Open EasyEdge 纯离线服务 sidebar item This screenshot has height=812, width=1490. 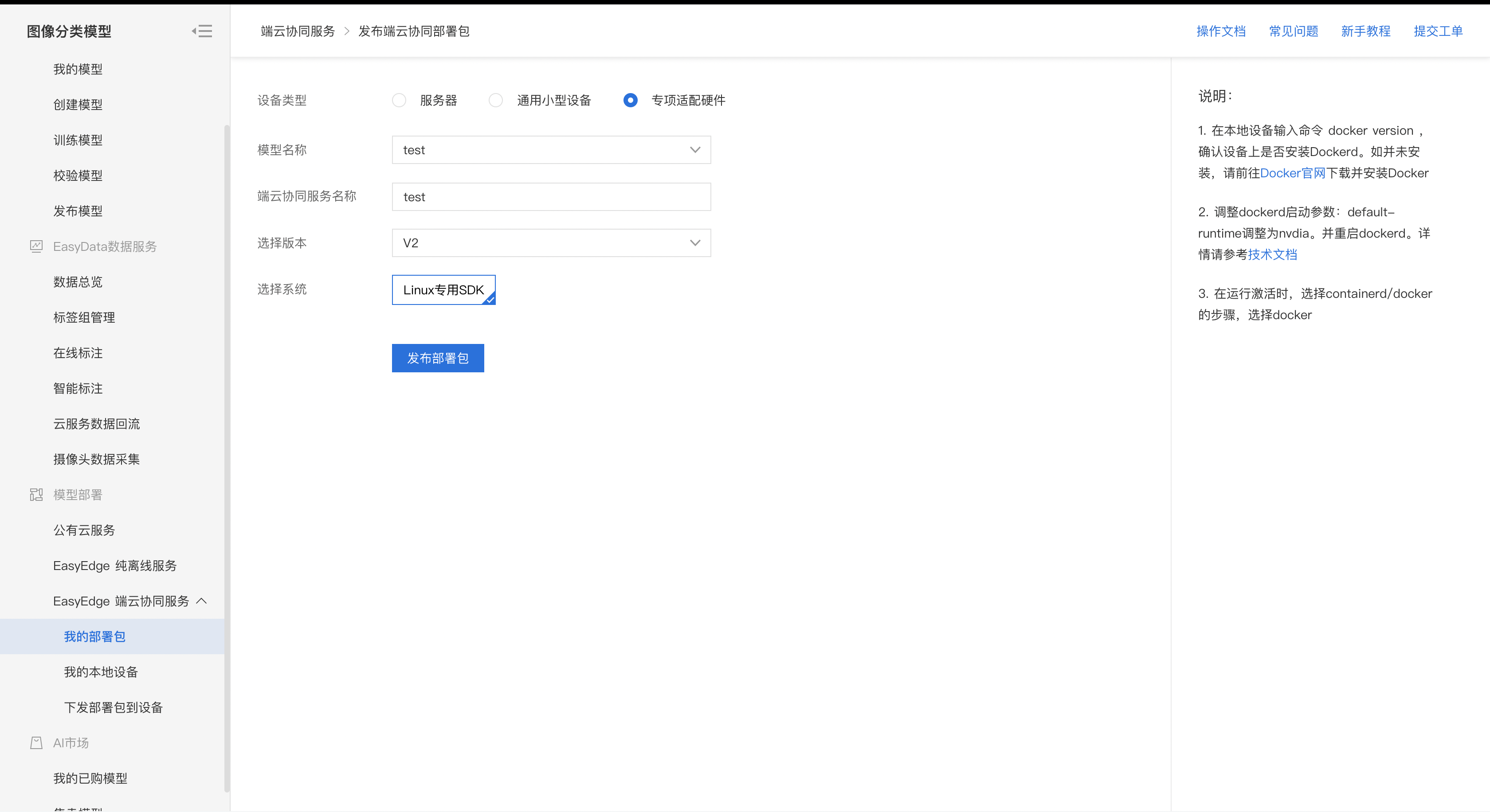[115, 566]
